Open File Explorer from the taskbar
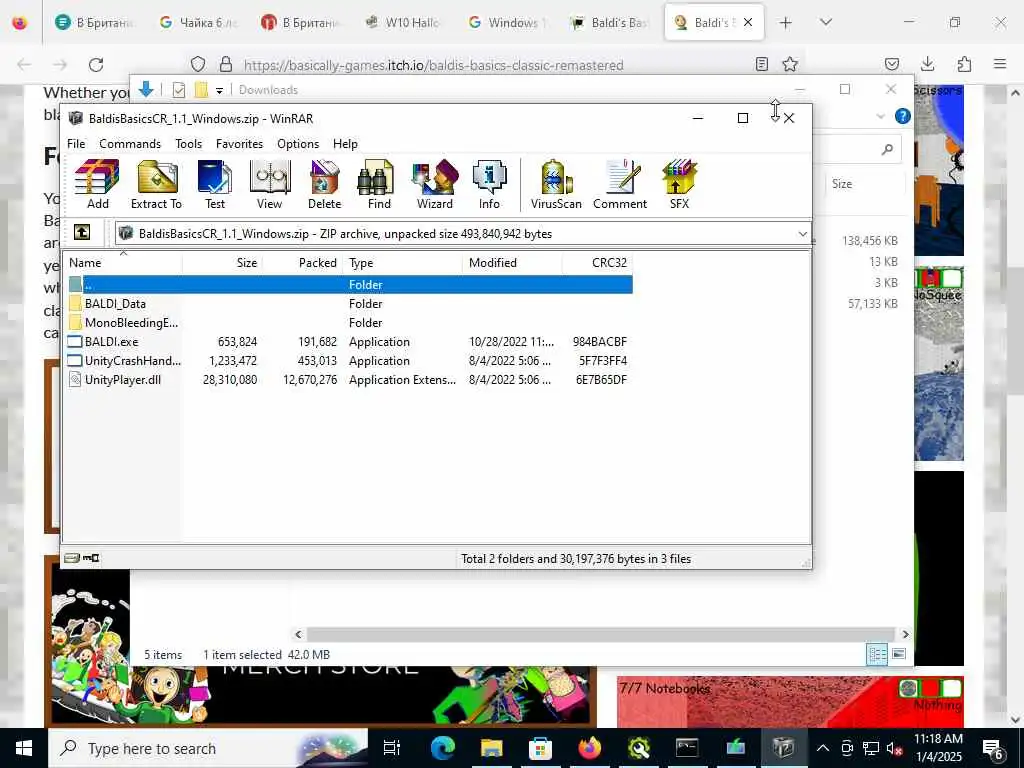 pyautogui.click(x=491, y=748)
